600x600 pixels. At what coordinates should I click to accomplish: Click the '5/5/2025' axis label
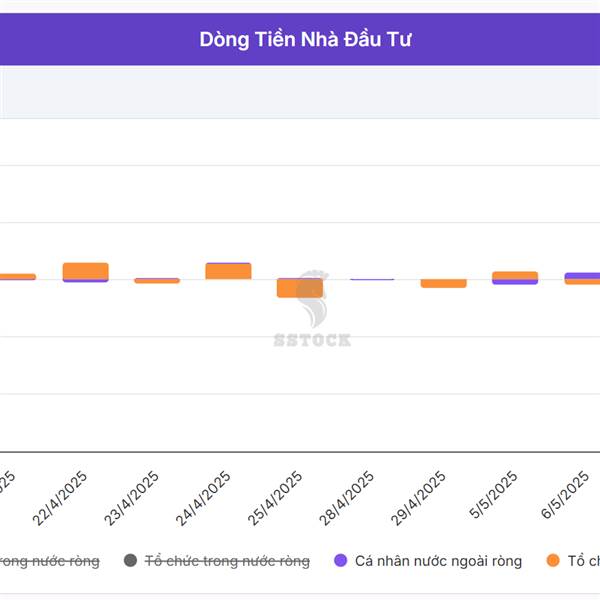(x=493, y=495)
